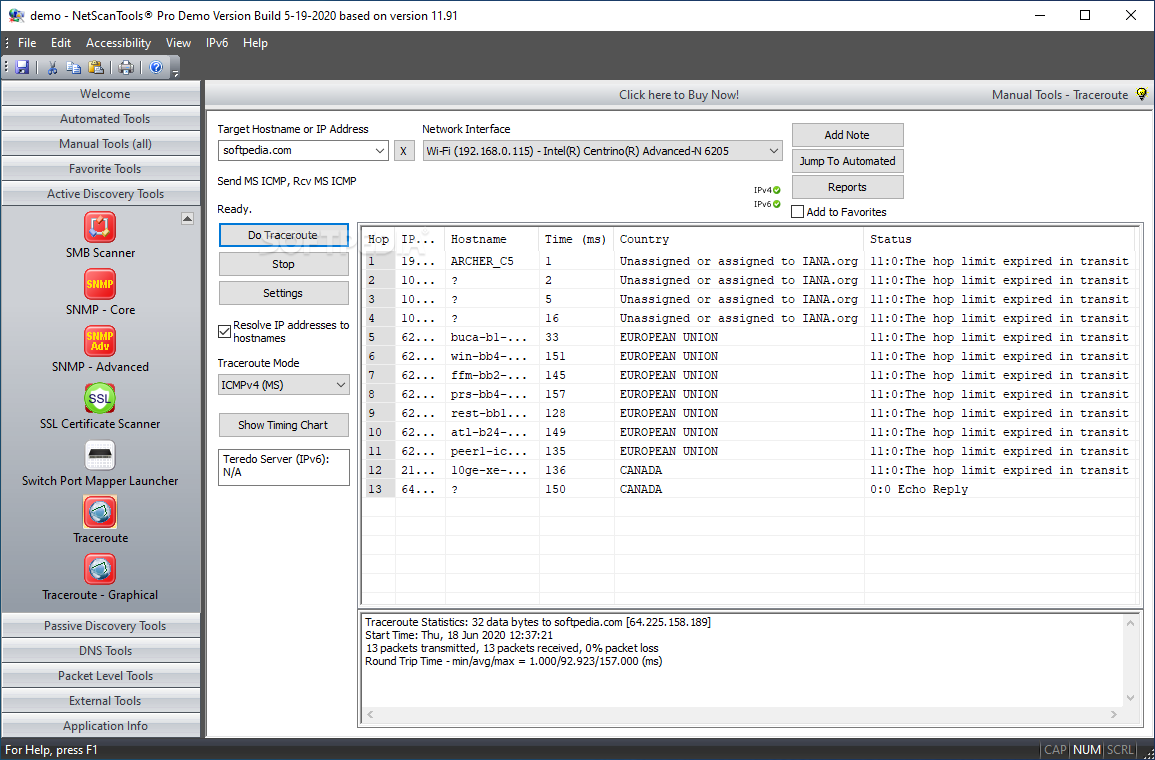The image size is (1155, 760).
Task: Click Add Note button
Action: click(847, 135)
